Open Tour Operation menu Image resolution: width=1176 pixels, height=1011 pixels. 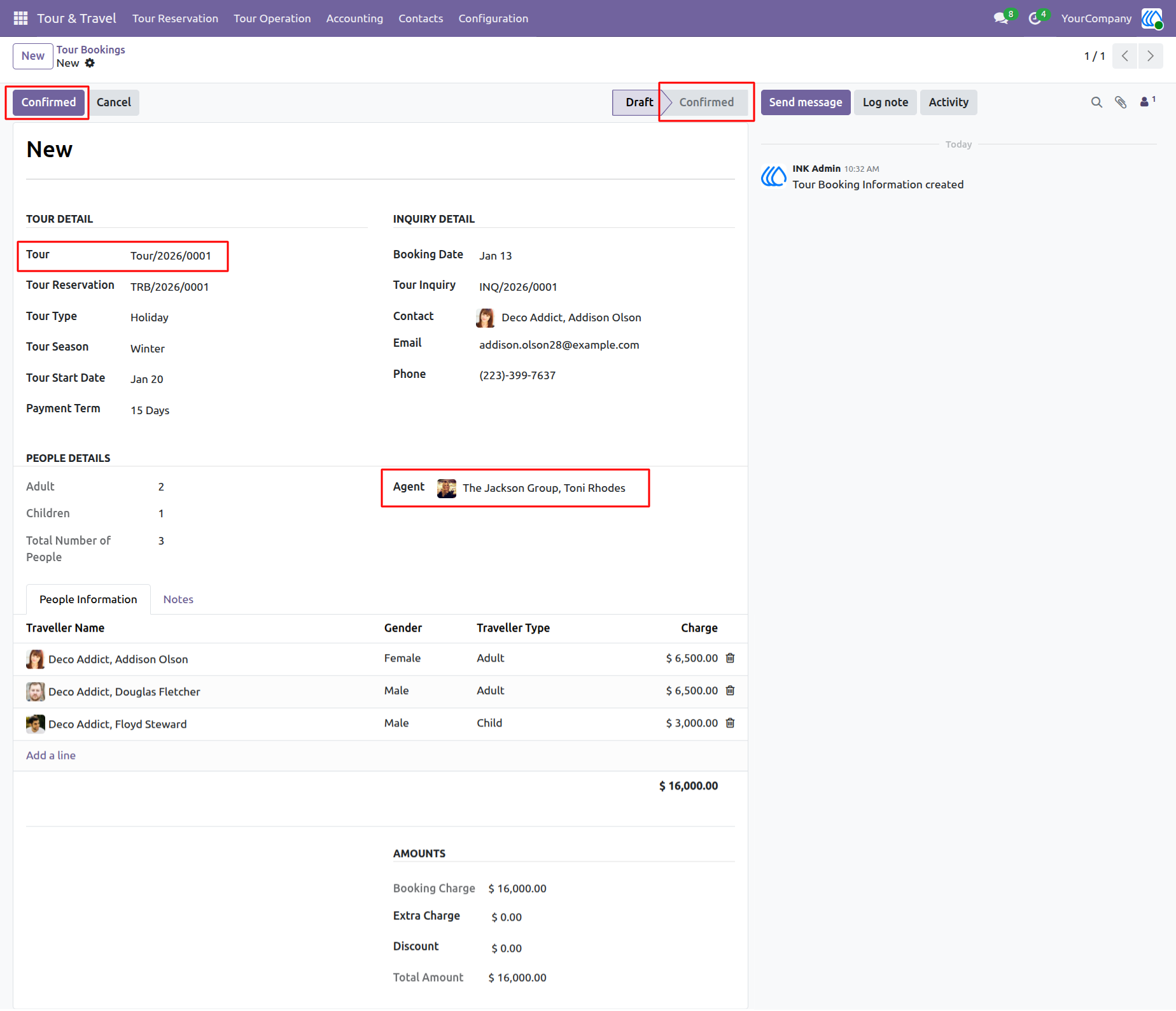click(x=272, y=18)
